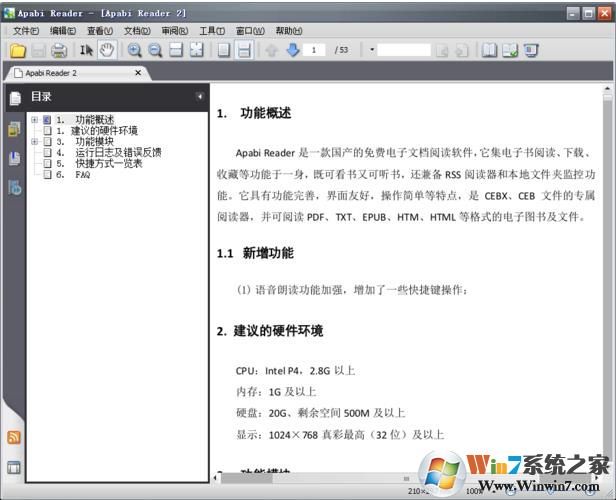
Task: Open the 文档 menu
Action: pos(137,31)
